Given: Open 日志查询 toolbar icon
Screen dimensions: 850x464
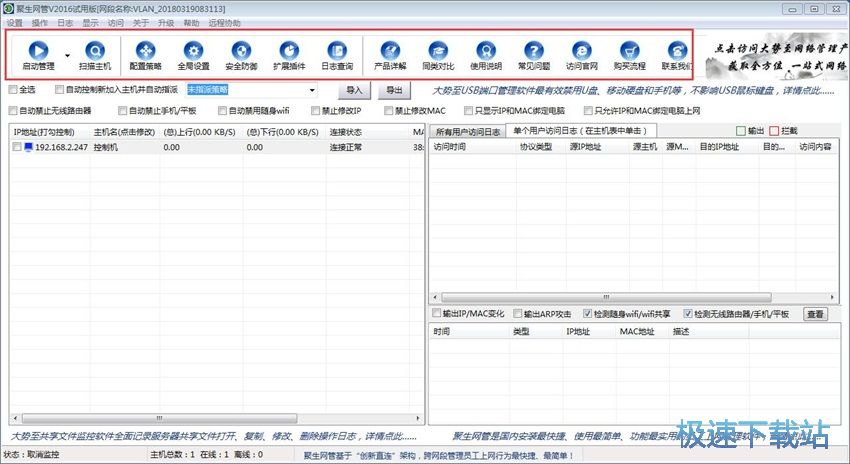Looking at the screenshot, I should click(337, 51).
